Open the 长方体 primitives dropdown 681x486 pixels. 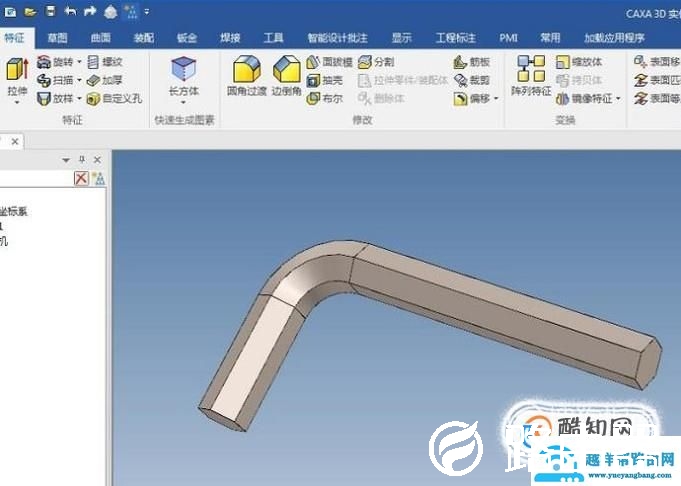pyautogui.click(x=183, y=102)
